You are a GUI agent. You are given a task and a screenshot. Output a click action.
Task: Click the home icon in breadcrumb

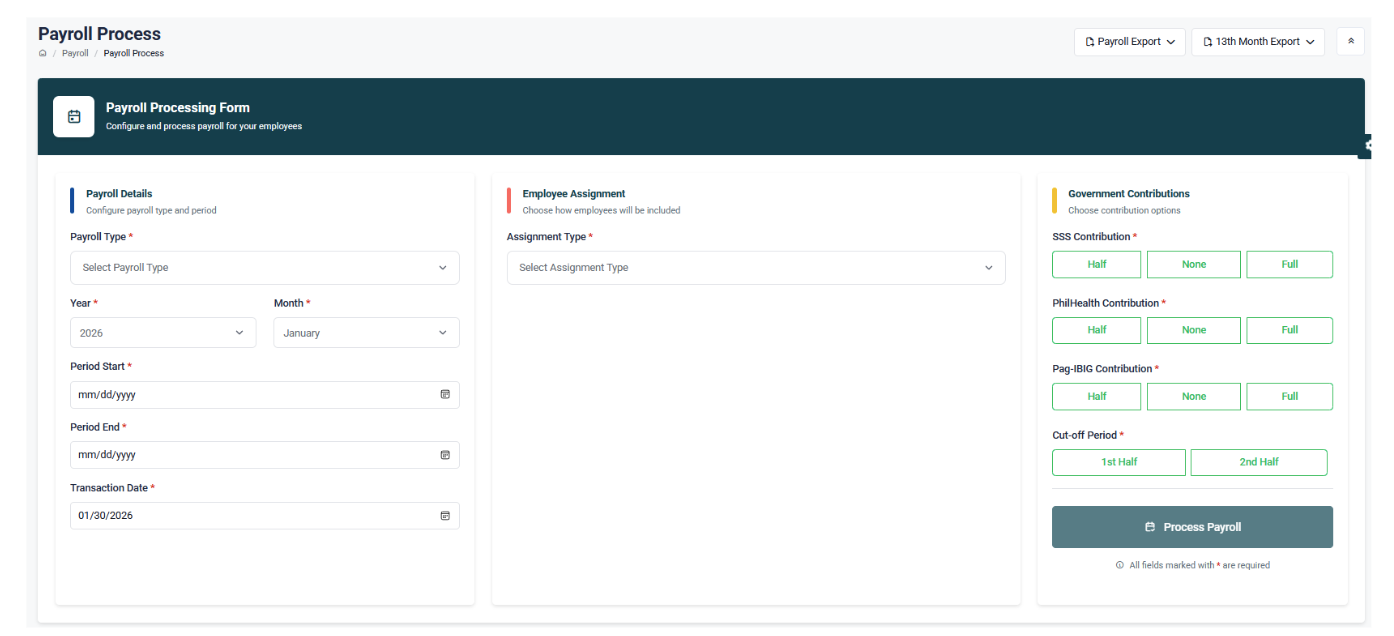point(42,53)
